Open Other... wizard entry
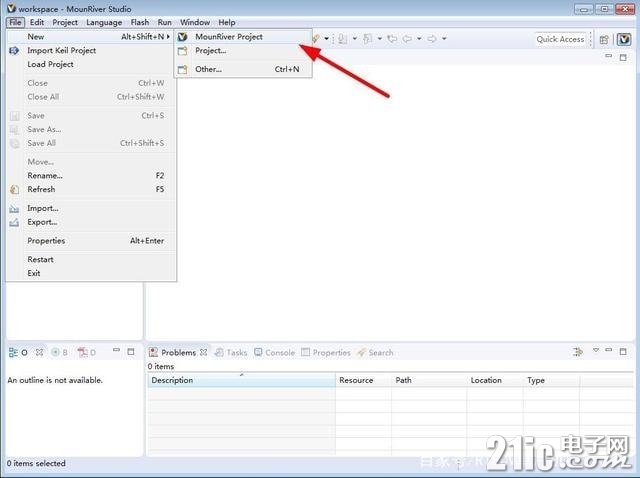The height and width of the screenshot is (478, 640). 244,69
